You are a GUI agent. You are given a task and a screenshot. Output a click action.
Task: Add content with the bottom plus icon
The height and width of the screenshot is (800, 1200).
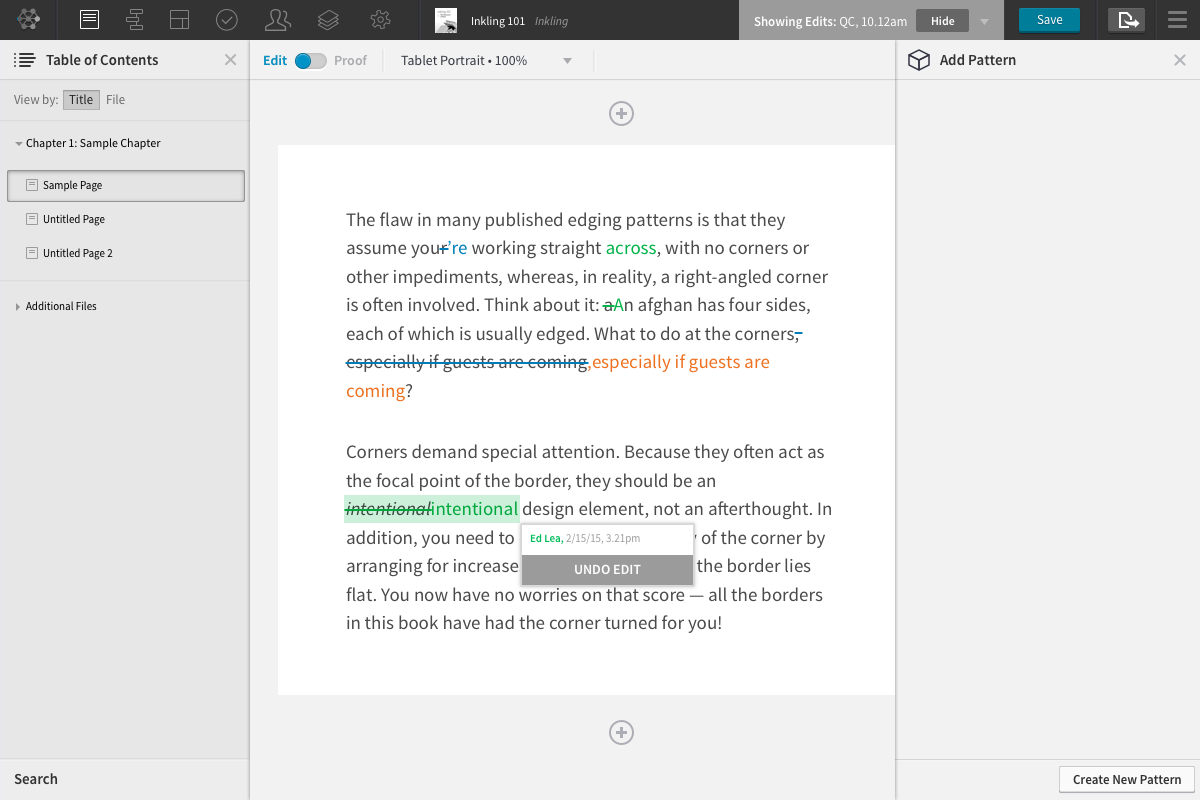tap(621, 733)
